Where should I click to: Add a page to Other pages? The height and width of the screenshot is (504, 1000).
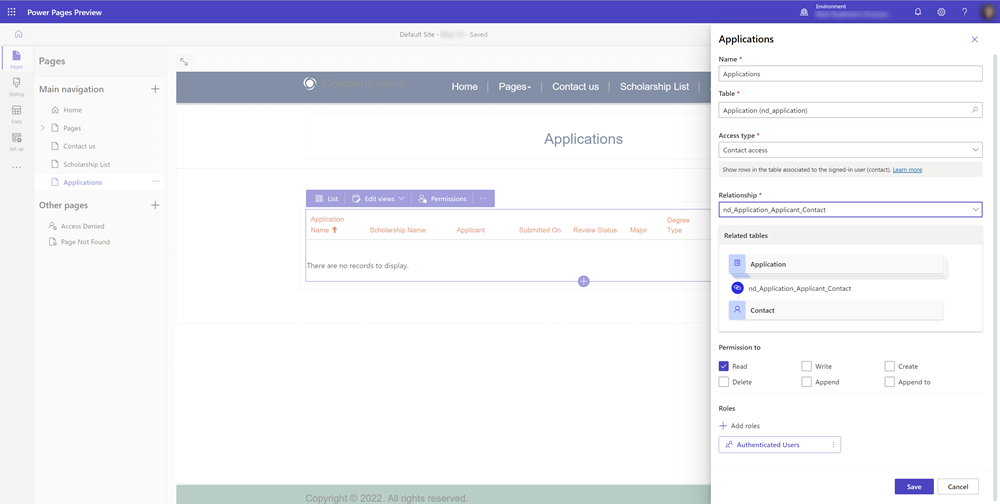[155, 205]
